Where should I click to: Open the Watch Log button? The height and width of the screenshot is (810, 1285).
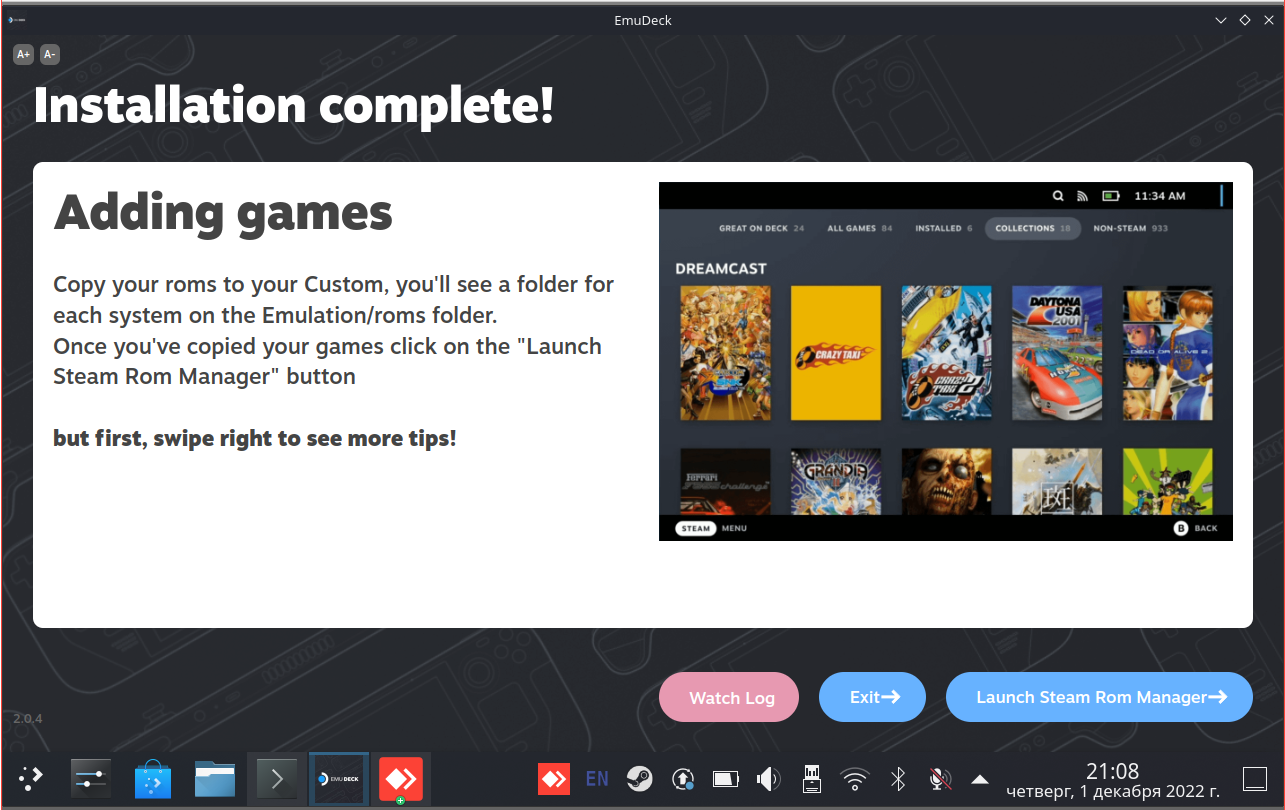pos(731,697)
